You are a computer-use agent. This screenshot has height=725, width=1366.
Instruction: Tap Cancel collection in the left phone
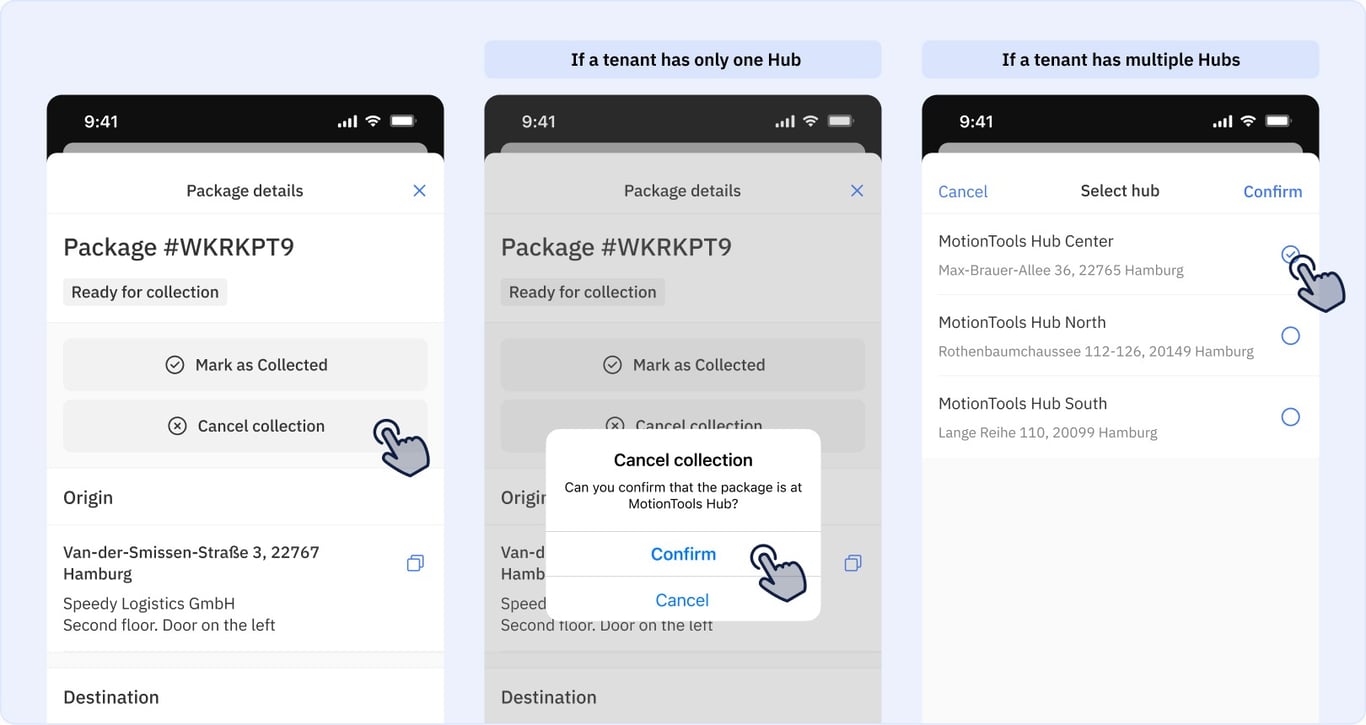pos(245,426)
